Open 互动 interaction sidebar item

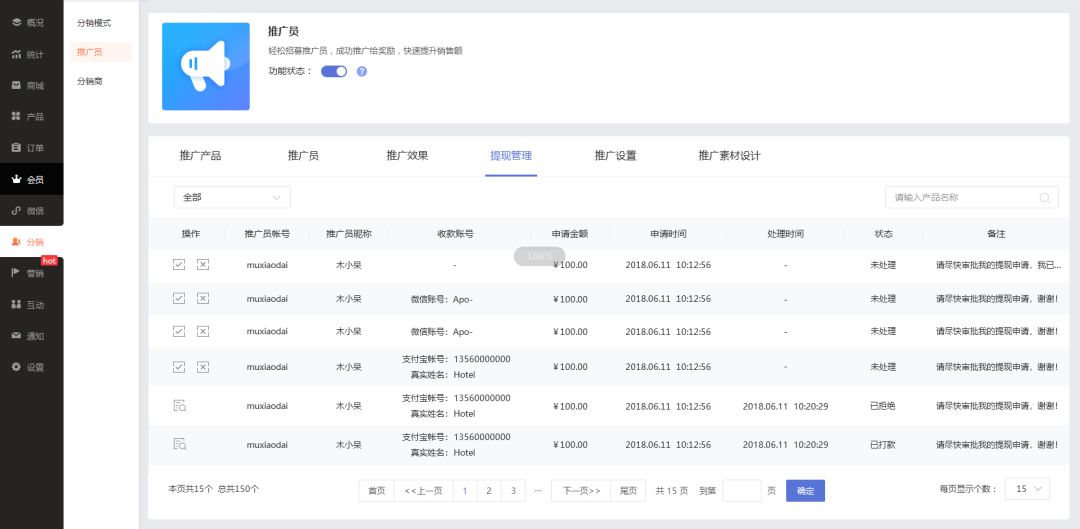28,304
